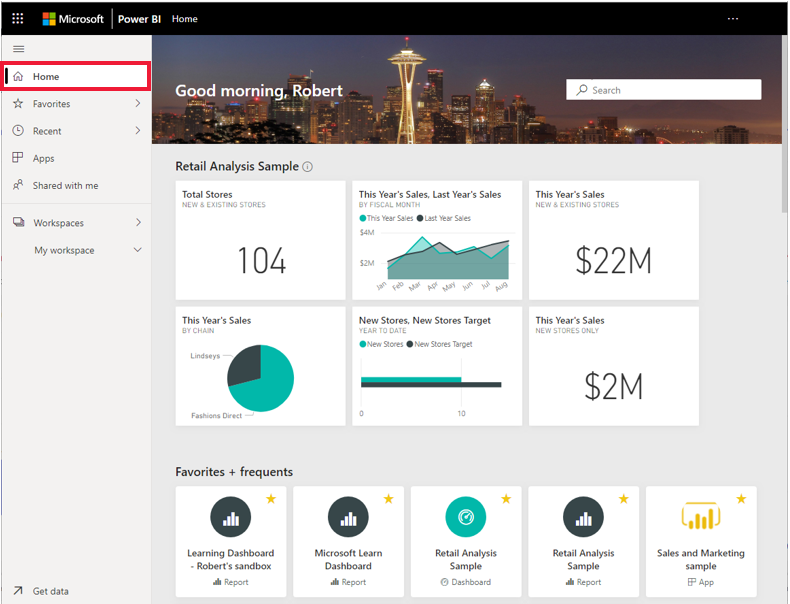The height and width of the screenshot is (604, 790).
Task: Click the teal This Year Sales legend dot
Action: [362, 218]
